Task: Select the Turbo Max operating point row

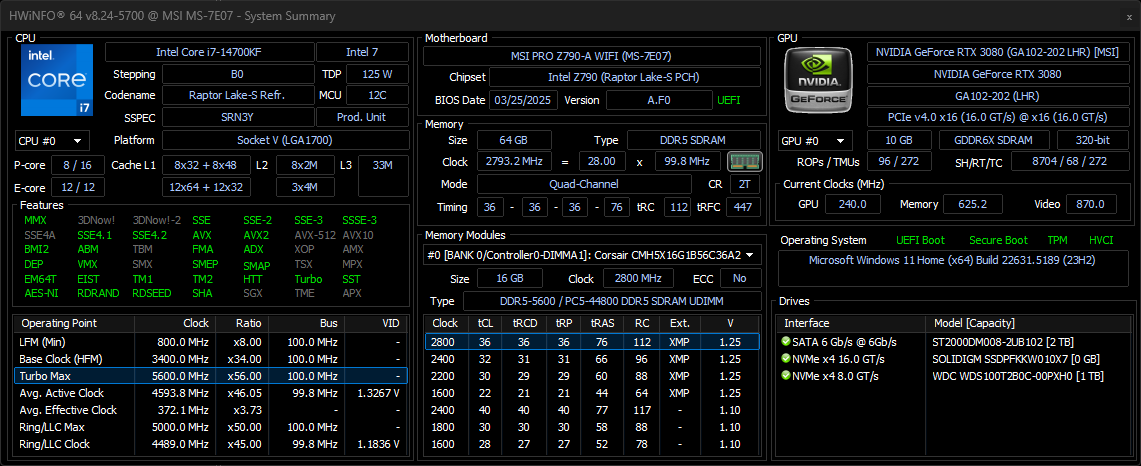Action: click(210, 376)
